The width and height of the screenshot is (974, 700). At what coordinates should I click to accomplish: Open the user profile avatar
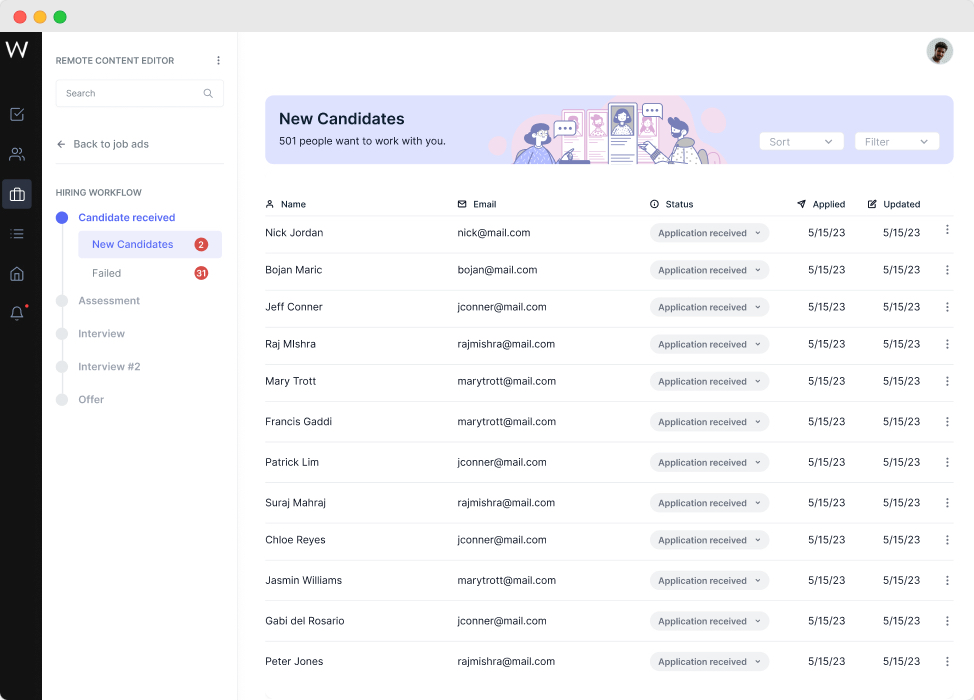tap(939, 52)
